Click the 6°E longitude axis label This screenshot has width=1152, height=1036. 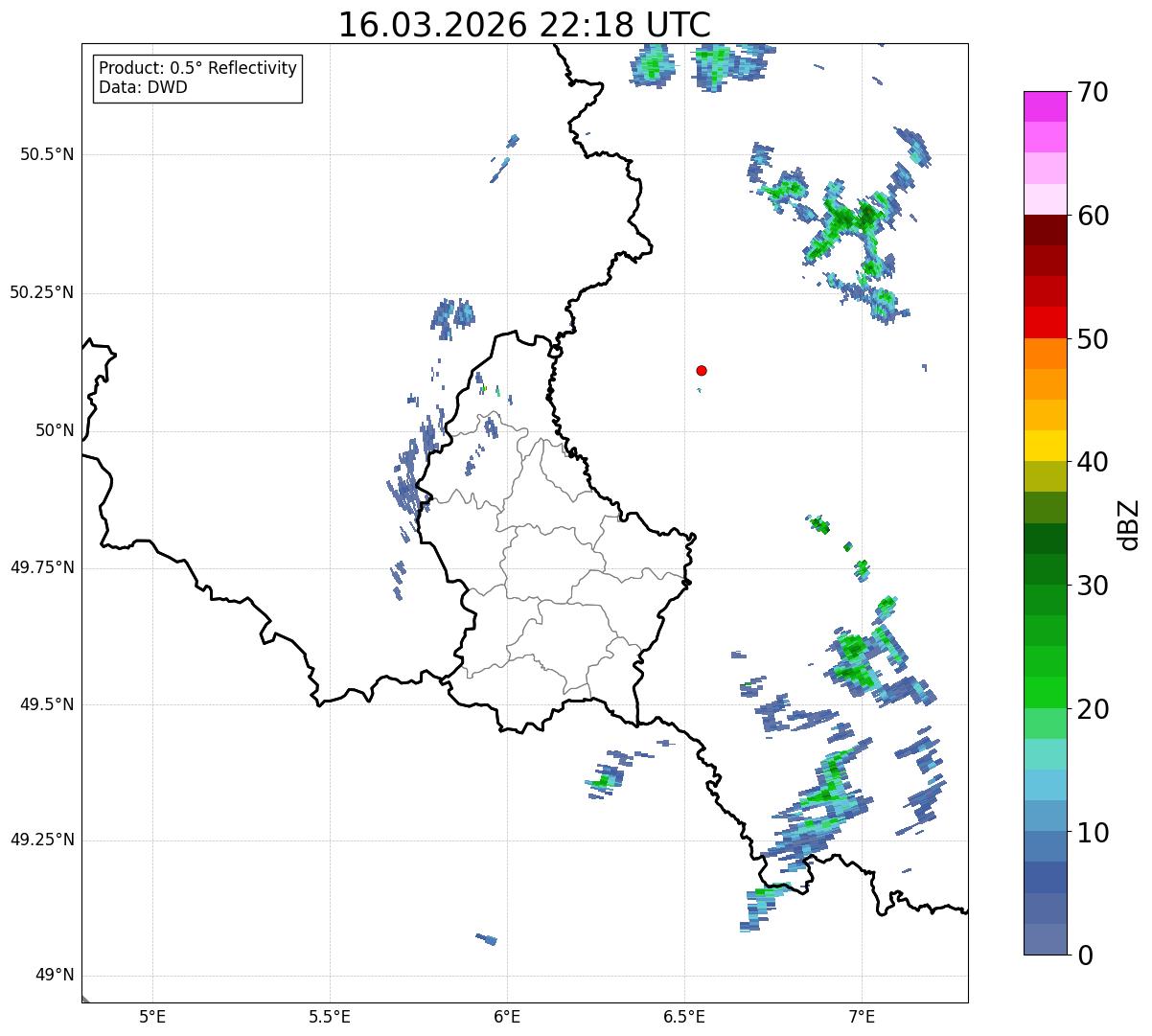(507, 1016)
